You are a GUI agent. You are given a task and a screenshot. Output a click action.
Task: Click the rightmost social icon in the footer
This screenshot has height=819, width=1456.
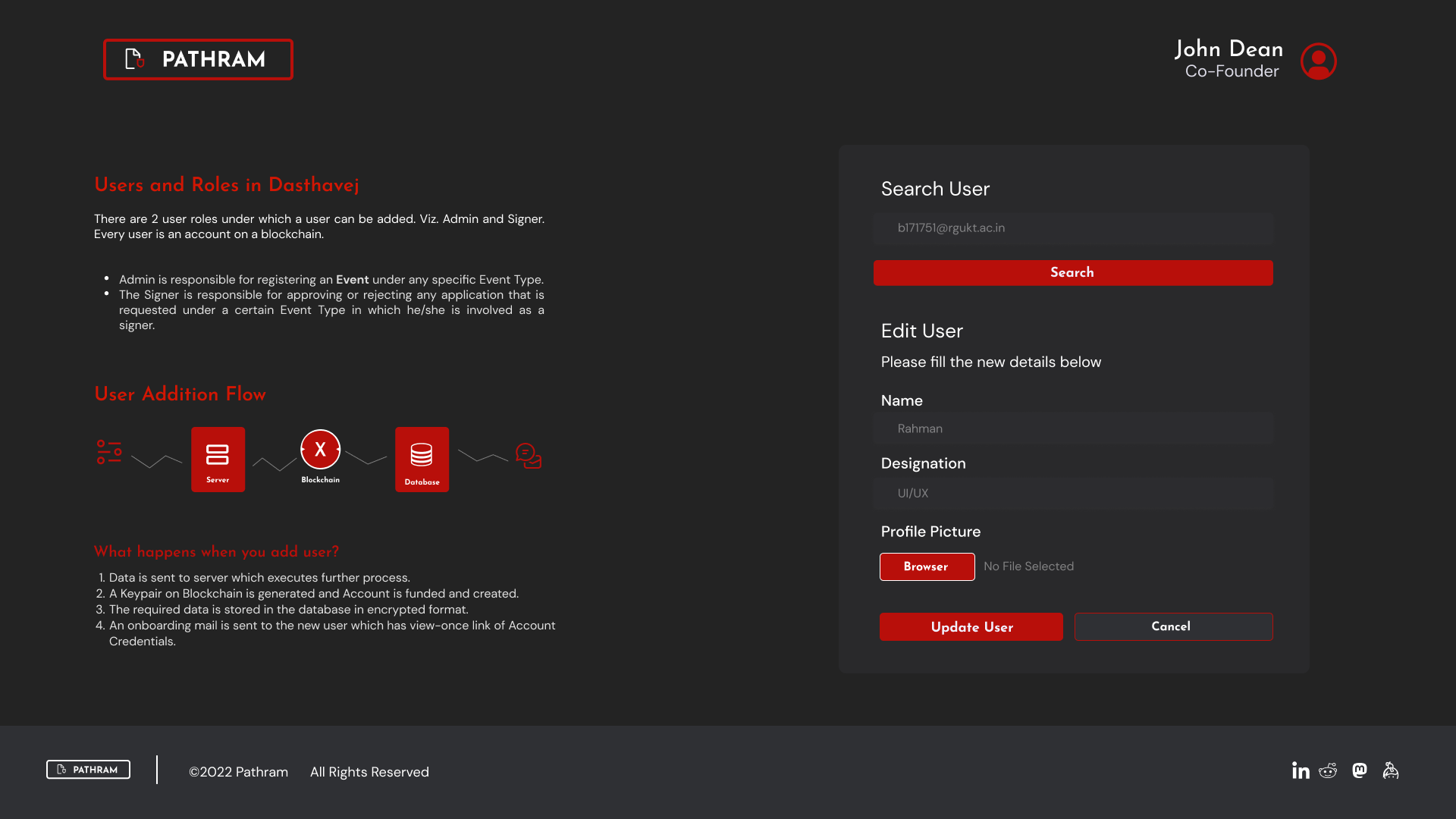click(1390, 770)
